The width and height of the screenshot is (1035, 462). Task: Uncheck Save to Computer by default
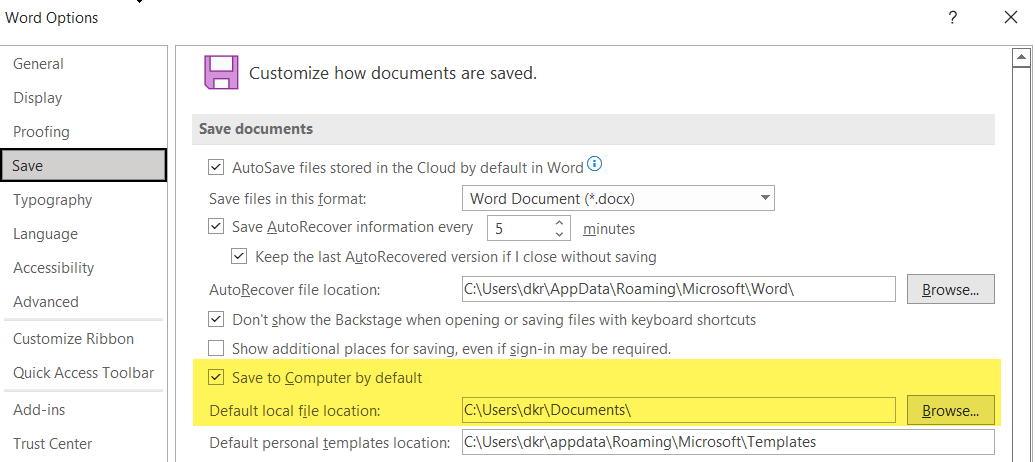click(x=216, y=378)
